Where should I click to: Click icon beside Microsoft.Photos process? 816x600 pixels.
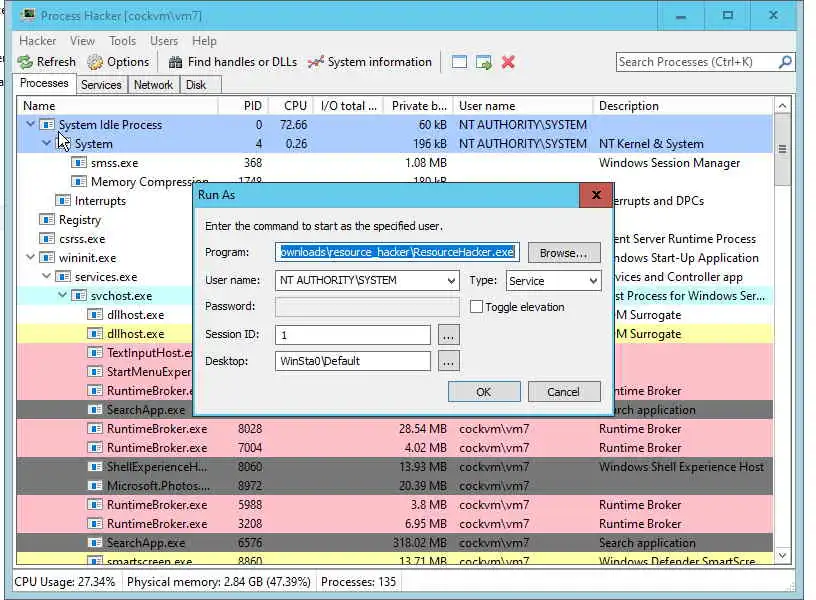pos(95,486)
